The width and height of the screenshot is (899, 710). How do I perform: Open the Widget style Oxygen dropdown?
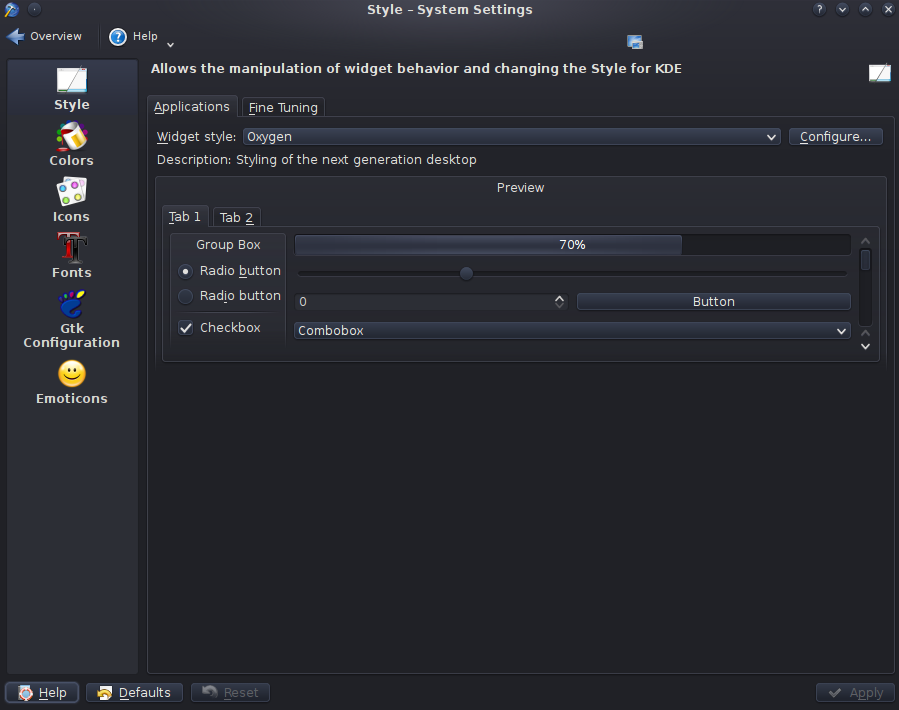click(511, 136)
